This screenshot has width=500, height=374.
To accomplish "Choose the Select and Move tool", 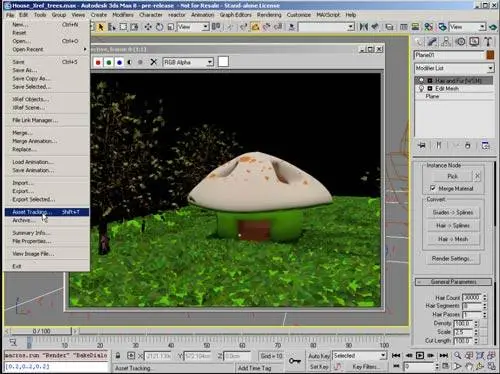I will point(148,27).
